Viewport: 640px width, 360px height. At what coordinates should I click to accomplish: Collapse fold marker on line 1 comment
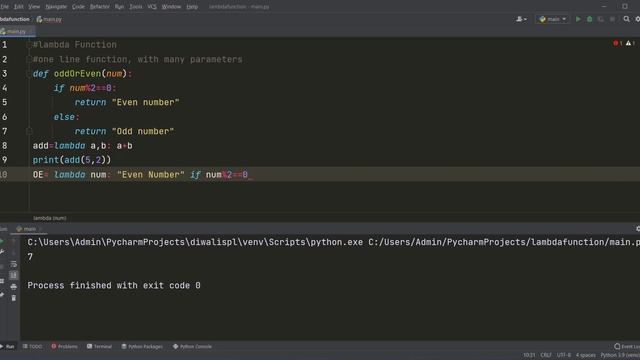[29, 45]
